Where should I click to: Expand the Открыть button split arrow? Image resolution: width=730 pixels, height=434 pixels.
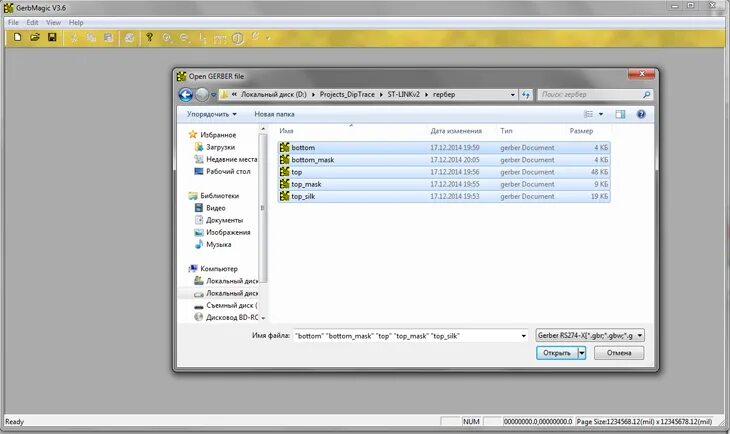coord(581,353)
